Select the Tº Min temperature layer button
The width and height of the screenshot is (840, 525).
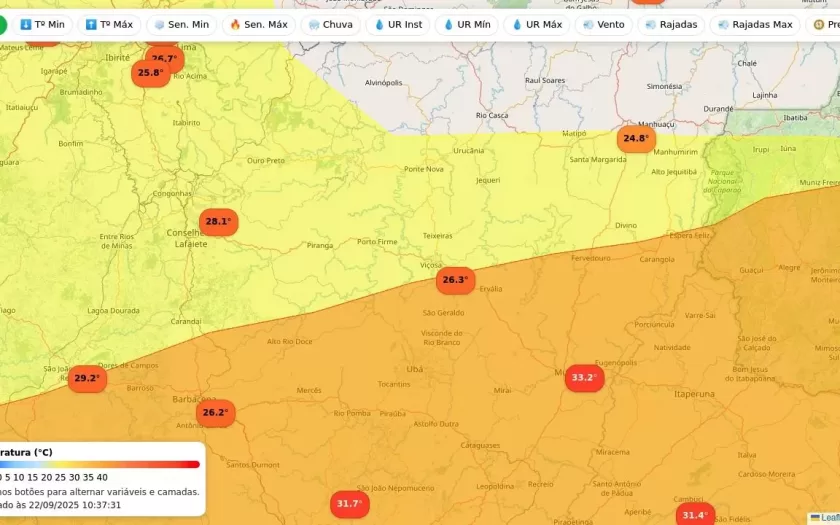coord(42,24)
